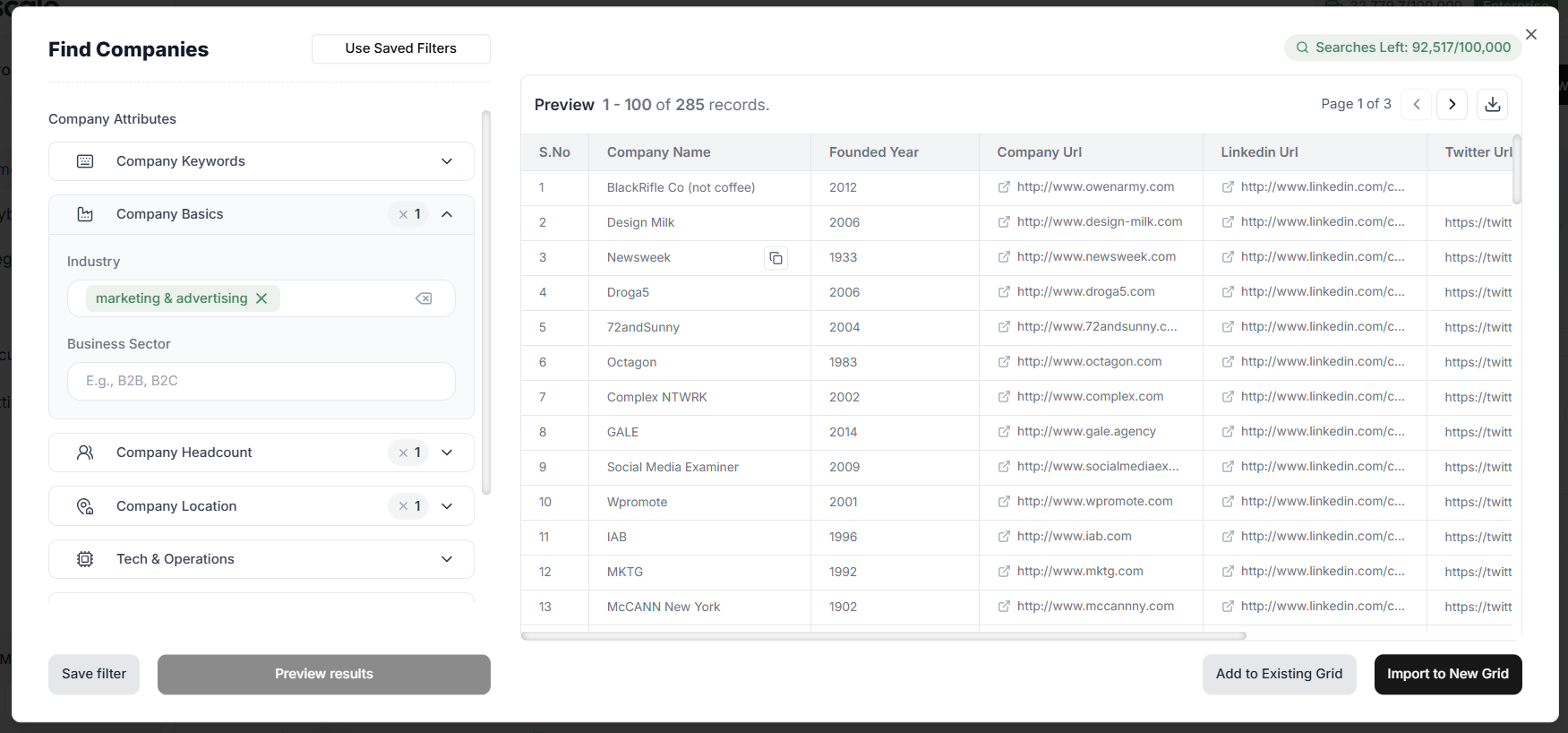The image size is (1568, 733).
Task: Clear all industry tags with backspace icon
Action: 424,298
